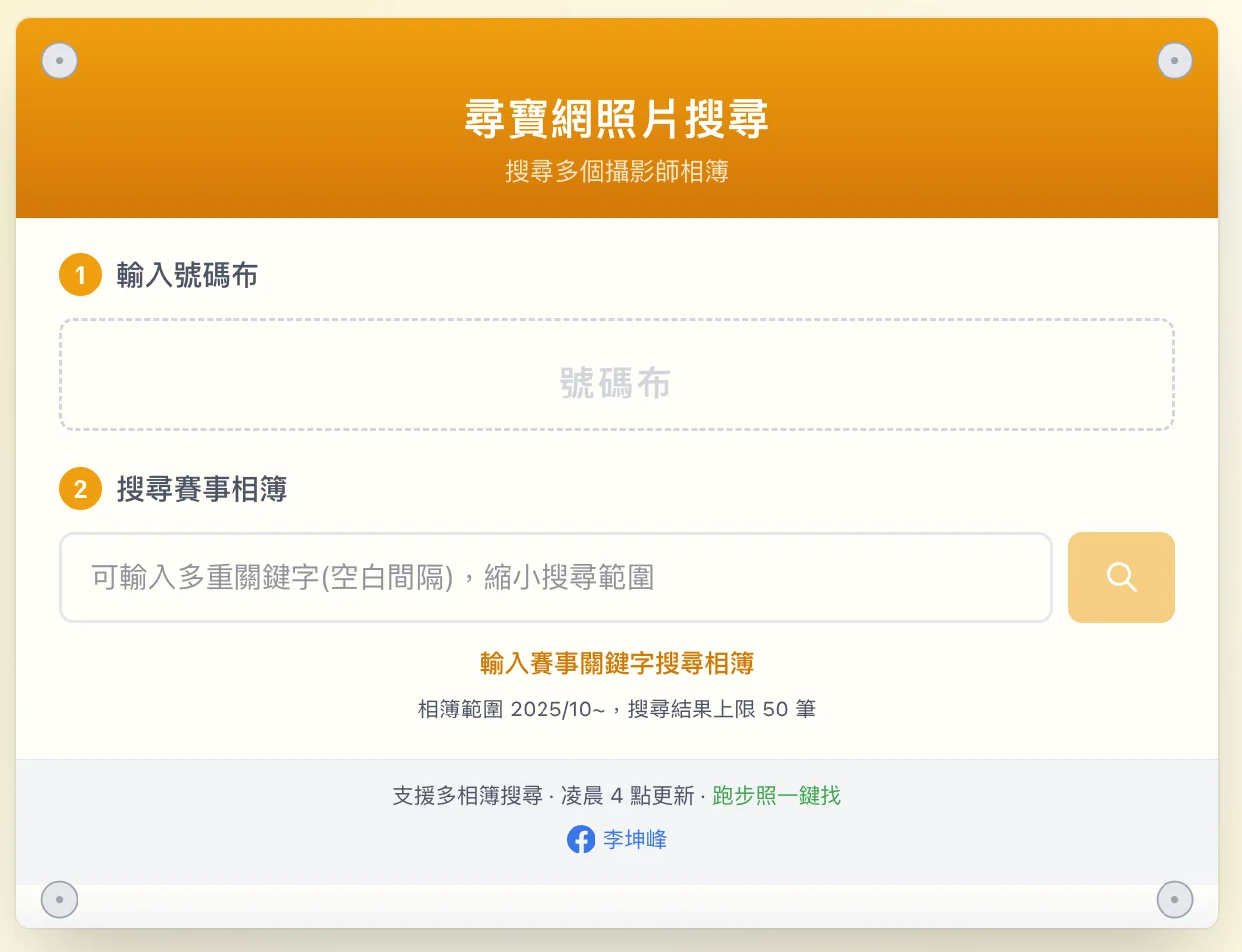
Task: Click the bottom-right circular rivet decoration
Action: click(1175, 899)
